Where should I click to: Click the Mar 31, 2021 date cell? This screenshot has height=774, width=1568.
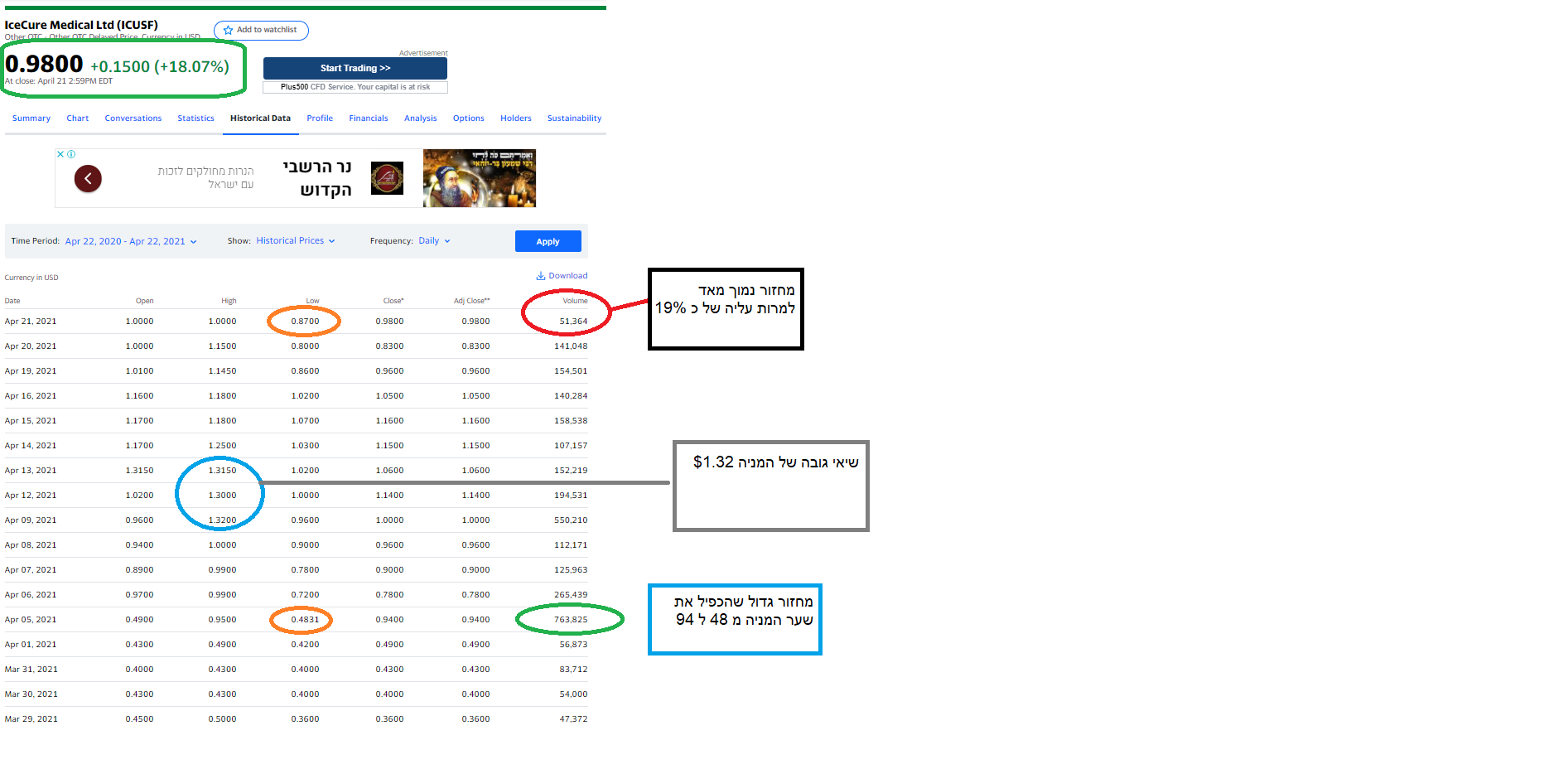point(31,670)
